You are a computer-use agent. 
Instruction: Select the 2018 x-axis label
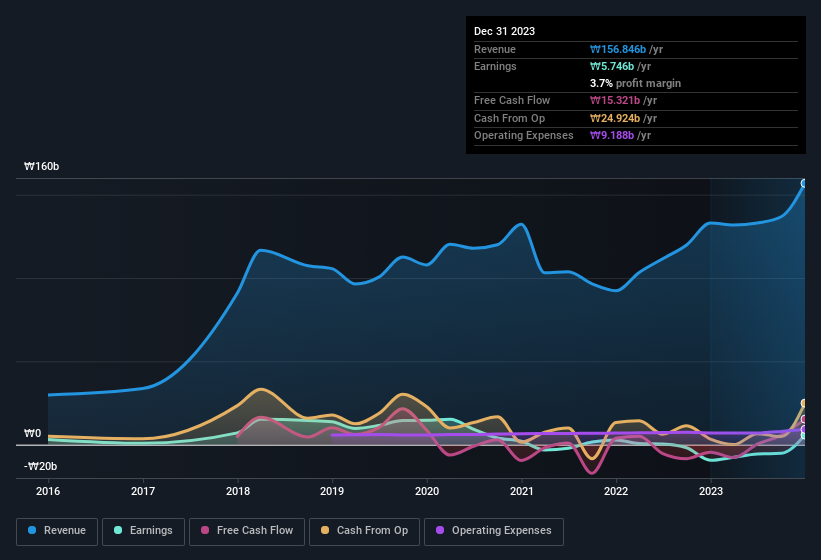(238, 491)
